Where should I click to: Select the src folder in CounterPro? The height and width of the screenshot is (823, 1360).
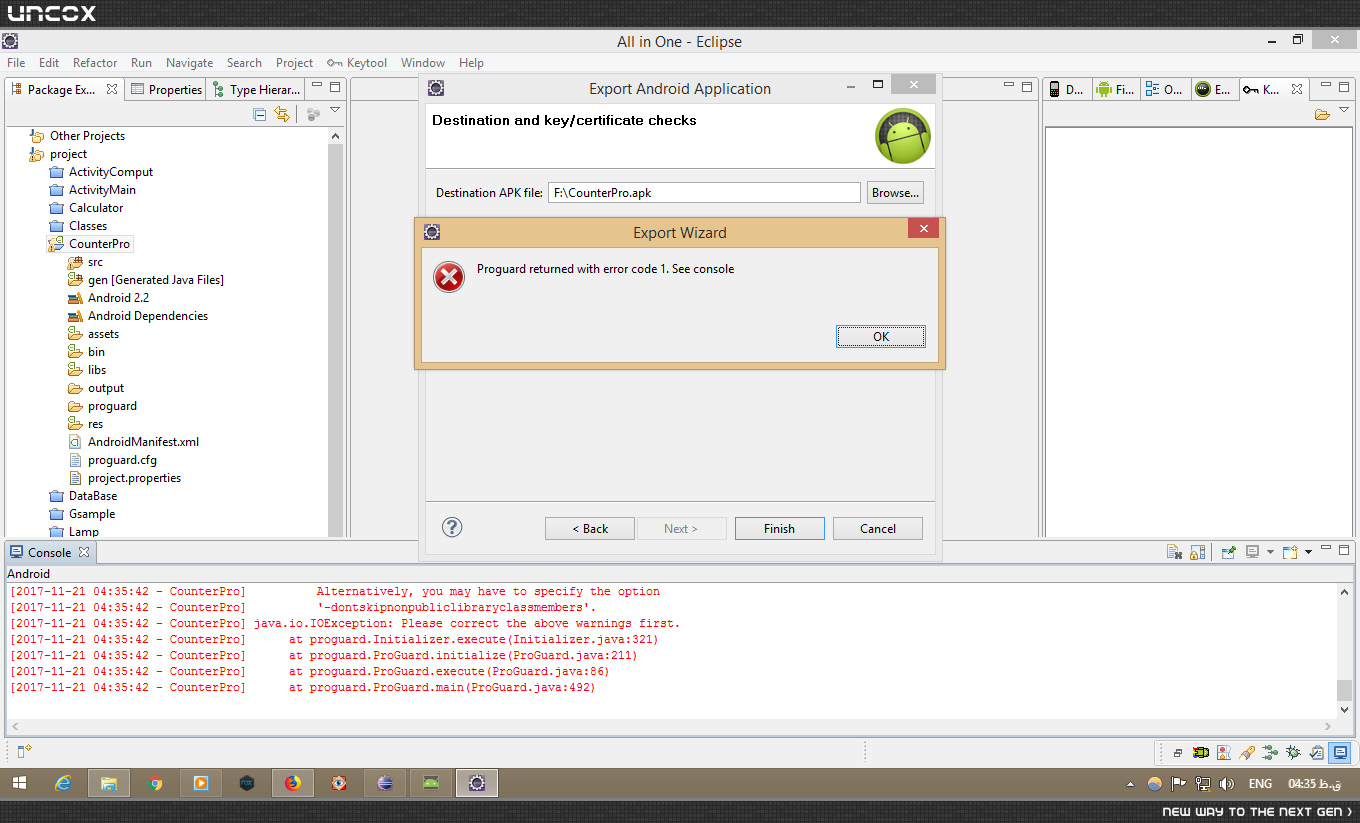95,262
